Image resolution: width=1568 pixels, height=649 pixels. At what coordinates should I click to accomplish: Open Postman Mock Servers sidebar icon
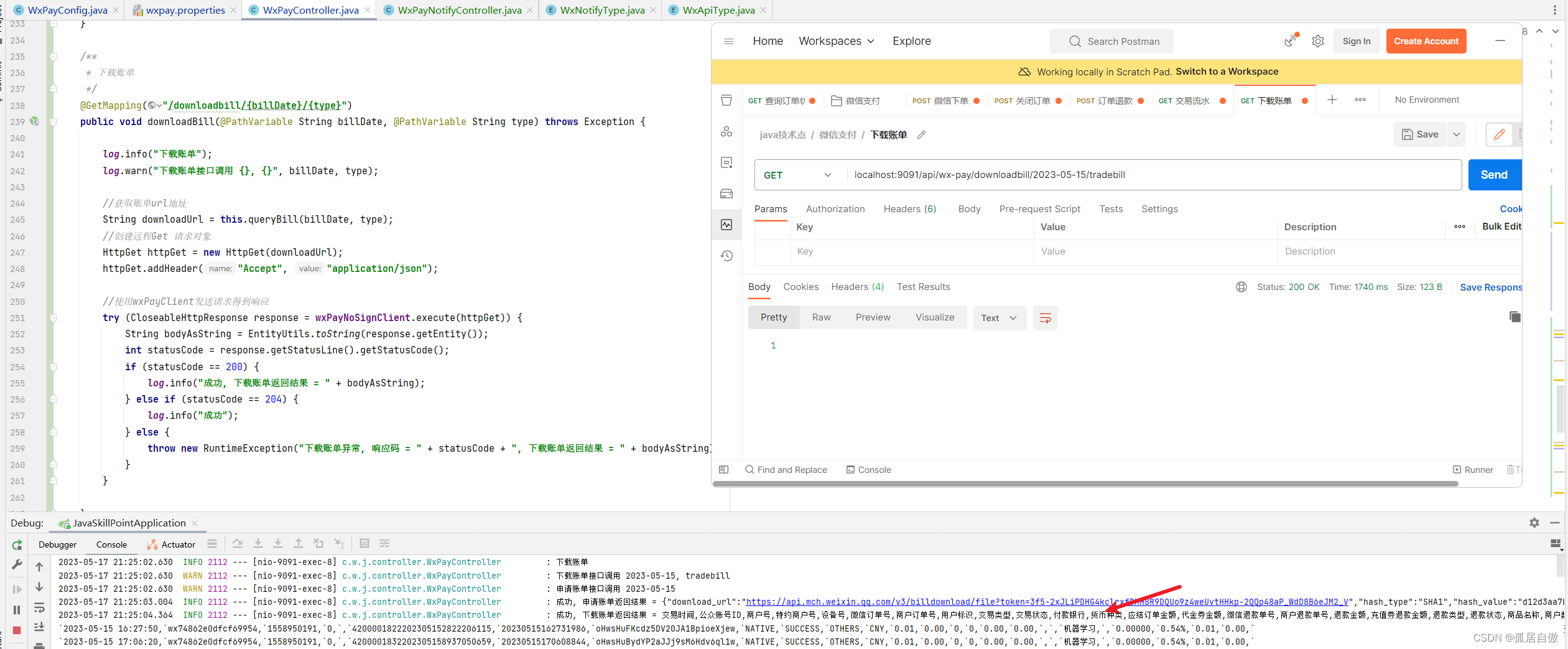coord(726,194)
